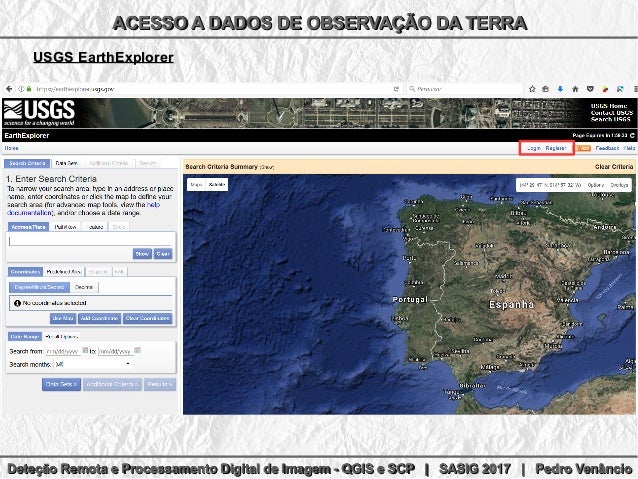
Task: Click the Add Coordinate button
Action: click(x=99, y=318)
